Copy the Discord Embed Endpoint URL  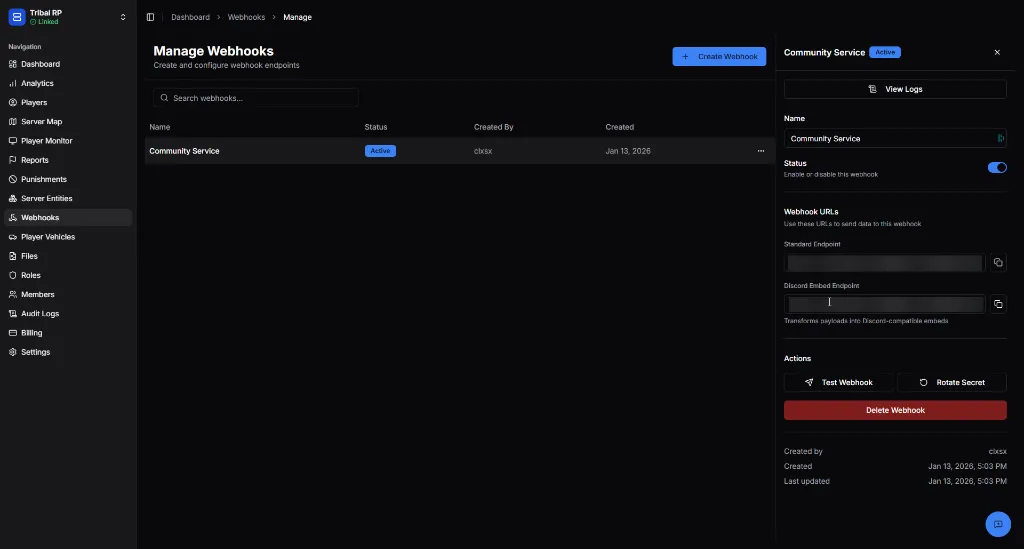(x=998, y=304)
